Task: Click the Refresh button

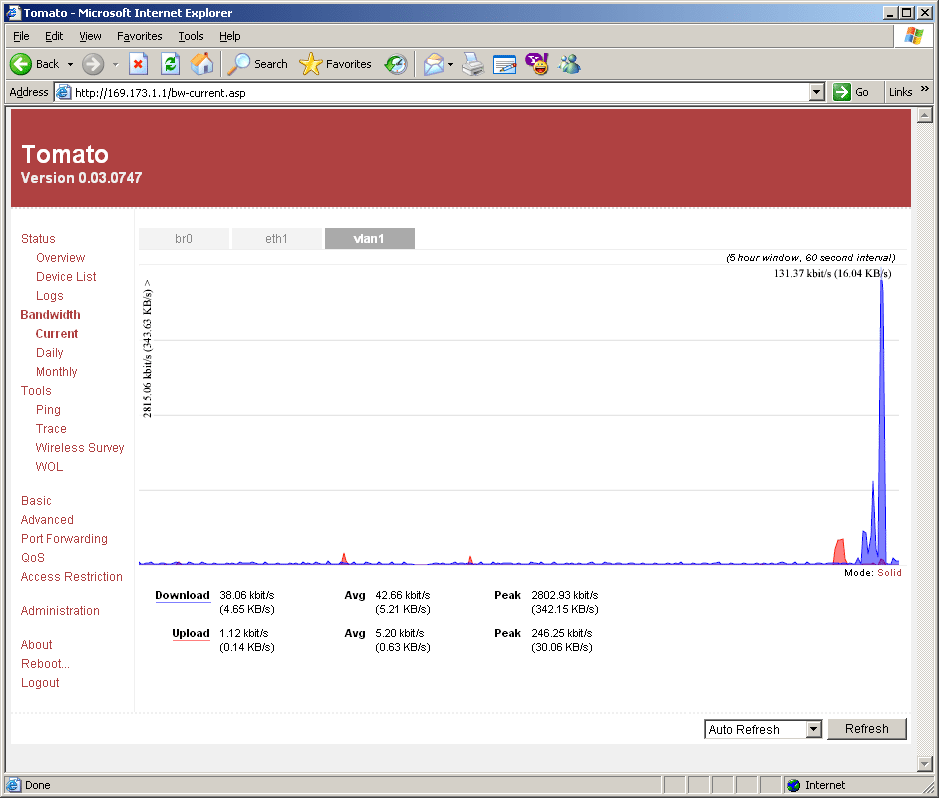Action: pyautogui.click(x=867, y=729)
